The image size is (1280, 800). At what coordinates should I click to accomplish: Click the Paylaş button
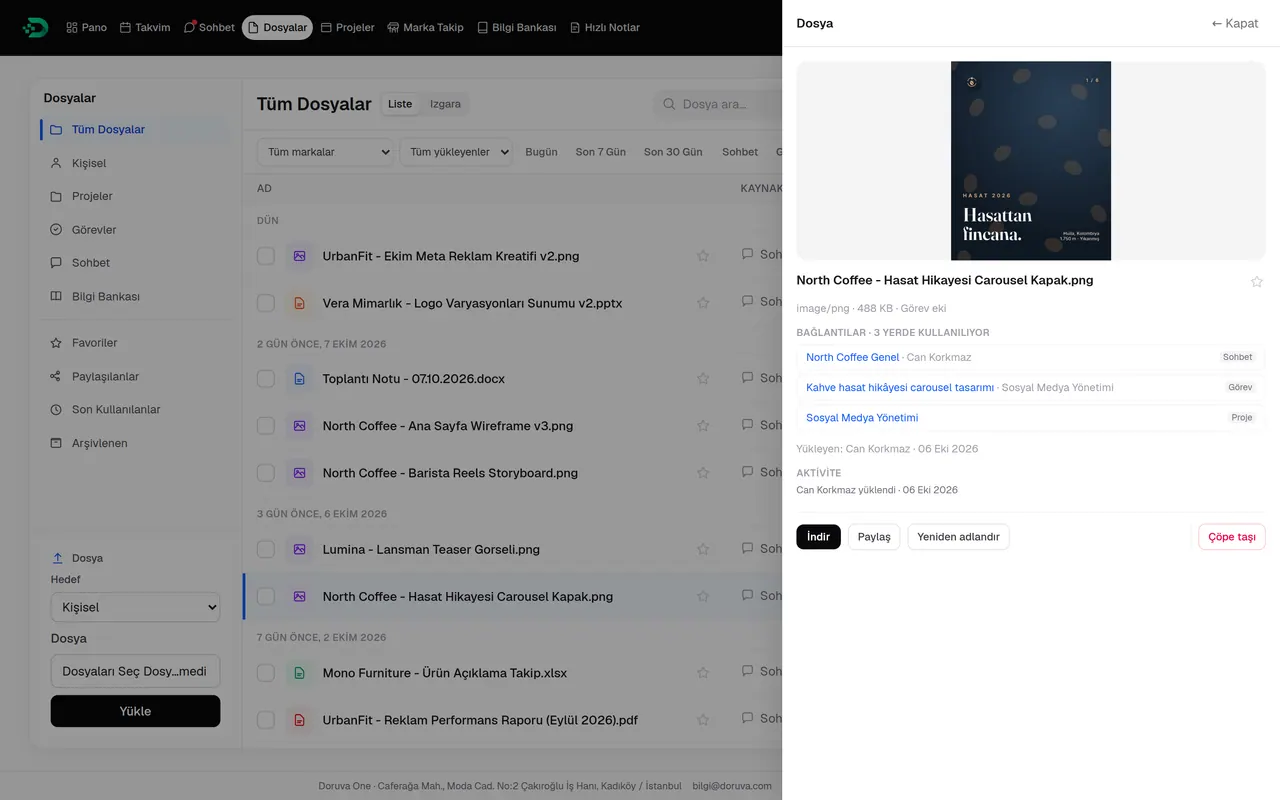(874, 537)
